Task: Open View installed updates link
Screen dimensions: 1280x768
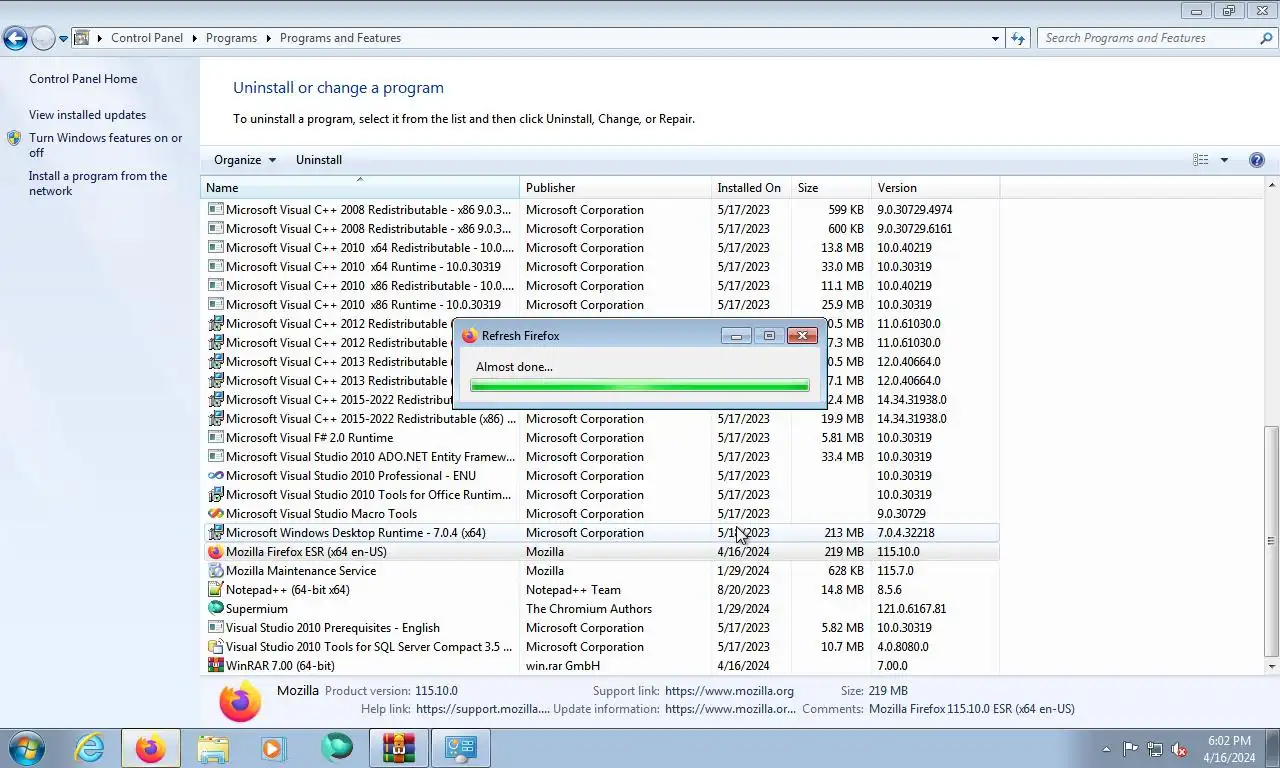Action: pyautogui.click(x=87, y=115)
